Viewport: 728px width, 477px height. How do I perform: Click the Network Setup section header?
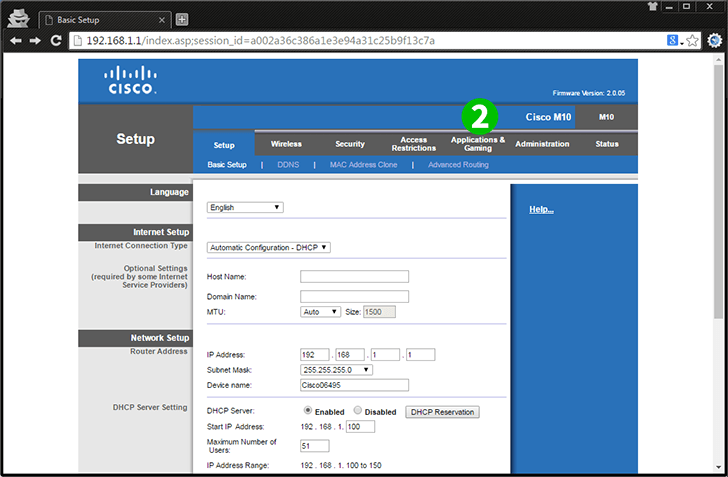(x=136, y=338)
